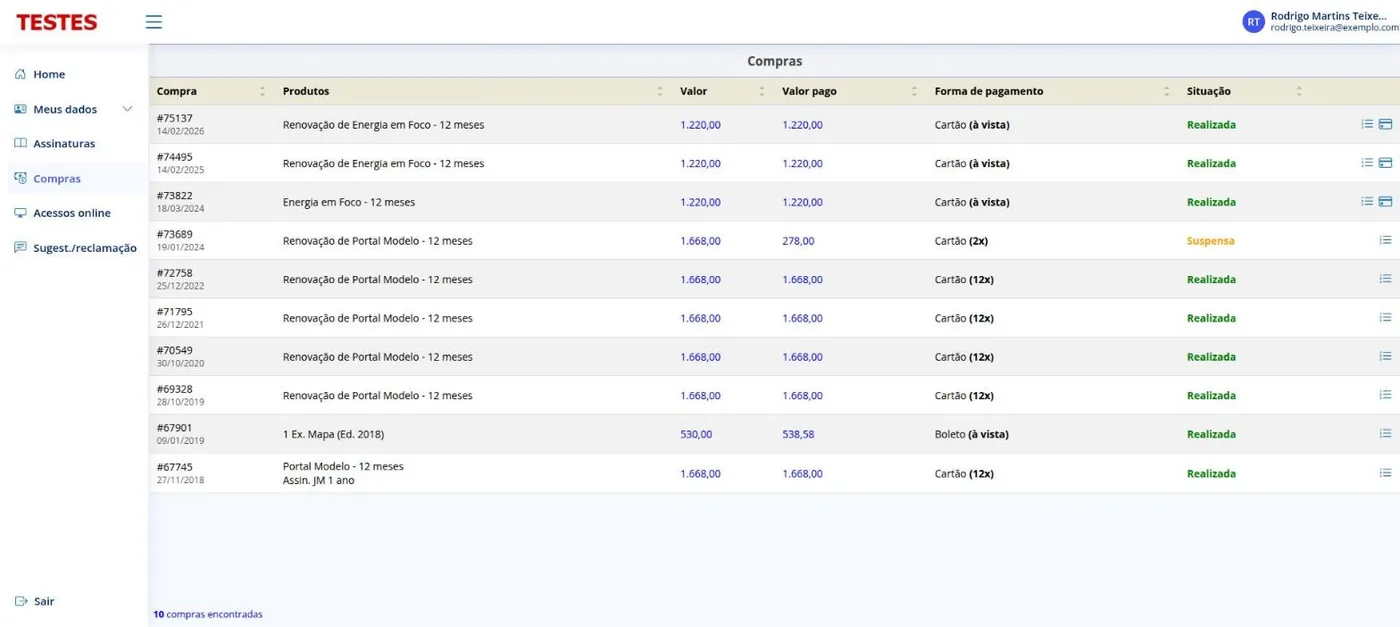Open details list icon for suspended purchase #73689

pos(1385,240)
